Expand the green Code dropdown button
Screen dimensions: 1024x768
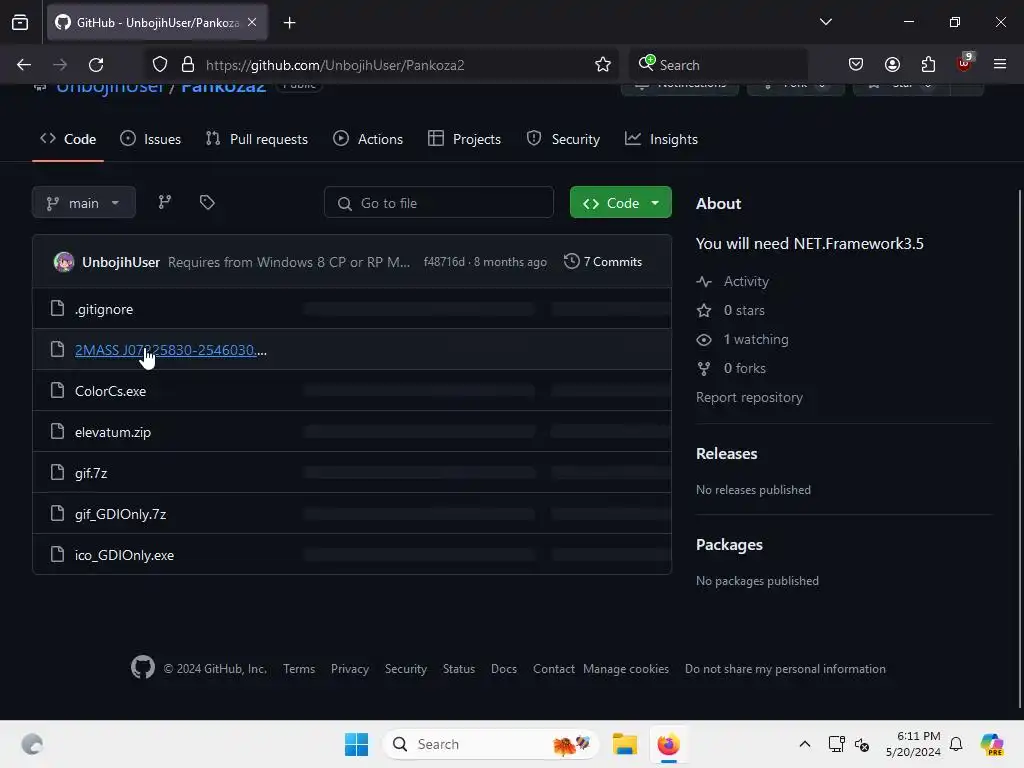(x=620, y=202)
